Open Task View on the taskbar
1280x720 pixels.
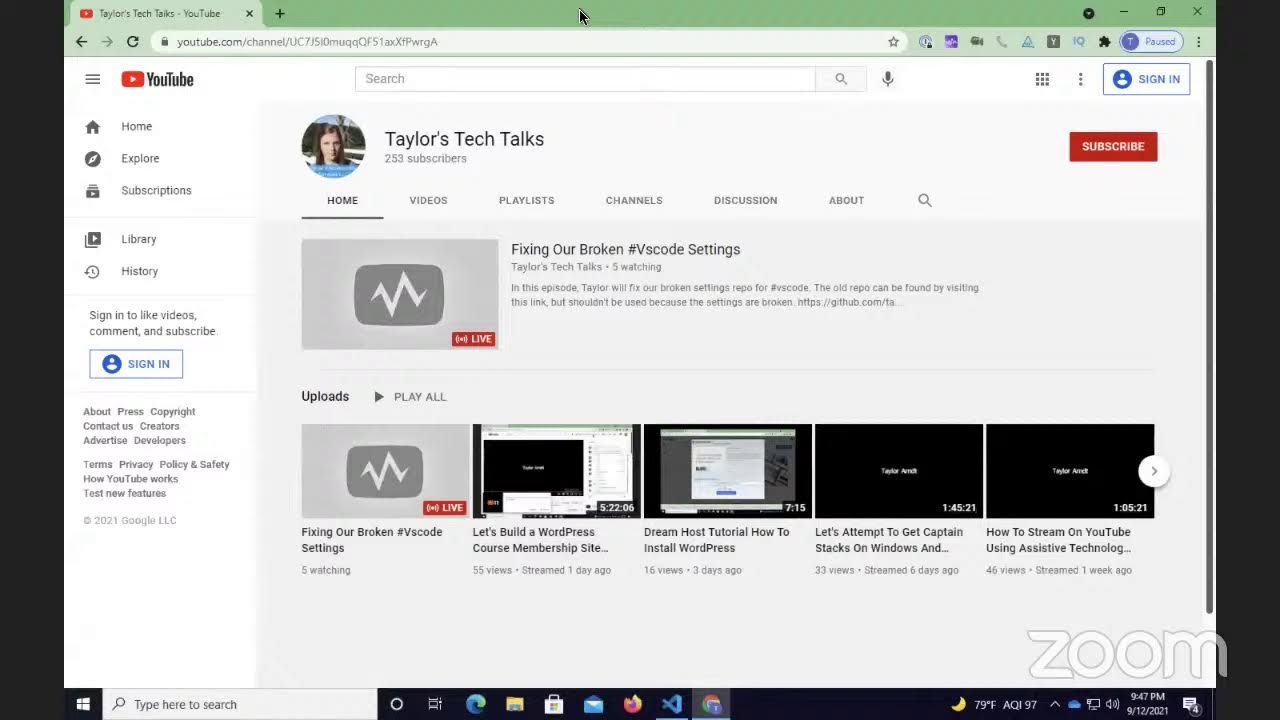pos(435,704)
